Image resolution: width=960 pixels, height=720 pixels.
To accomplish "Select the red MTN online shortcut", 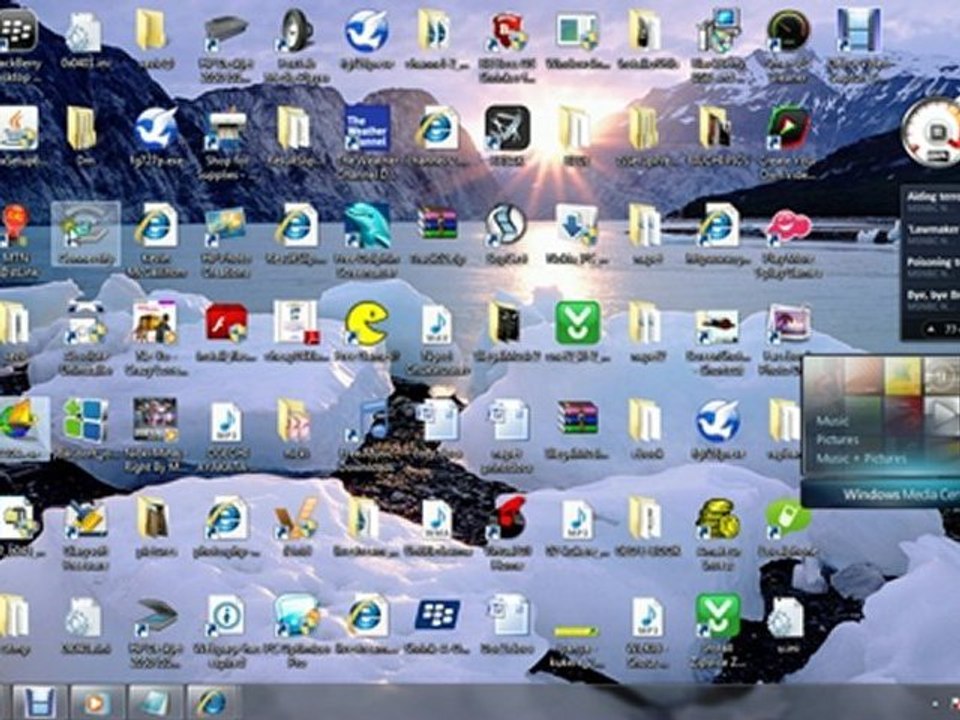I will pyautogui.click(x=15, y=227).
